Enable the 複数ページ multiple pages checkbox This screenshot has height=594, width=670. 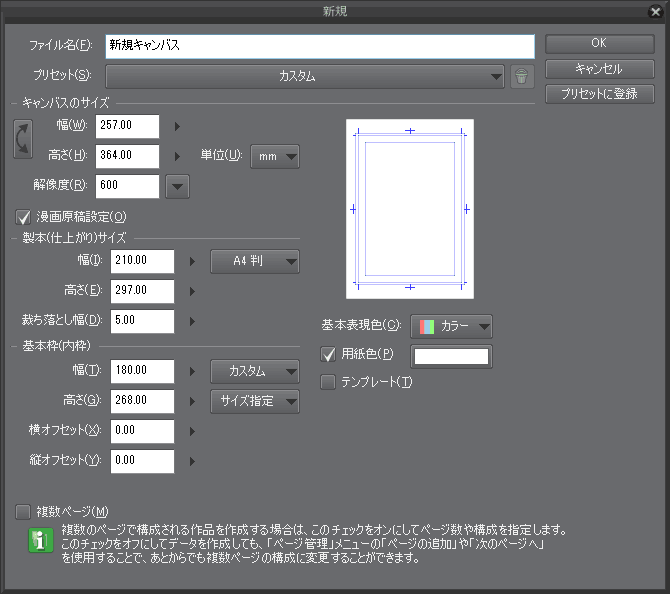tap(24, 512)
